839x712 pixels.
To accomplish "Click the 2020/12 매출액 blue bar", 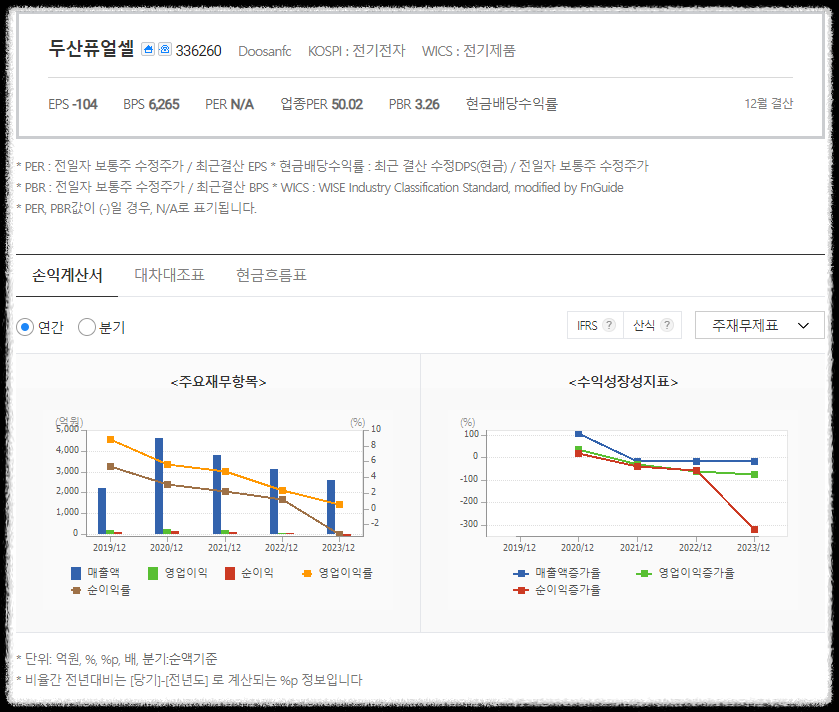I will pyautogui.click(x=159, y=486).
